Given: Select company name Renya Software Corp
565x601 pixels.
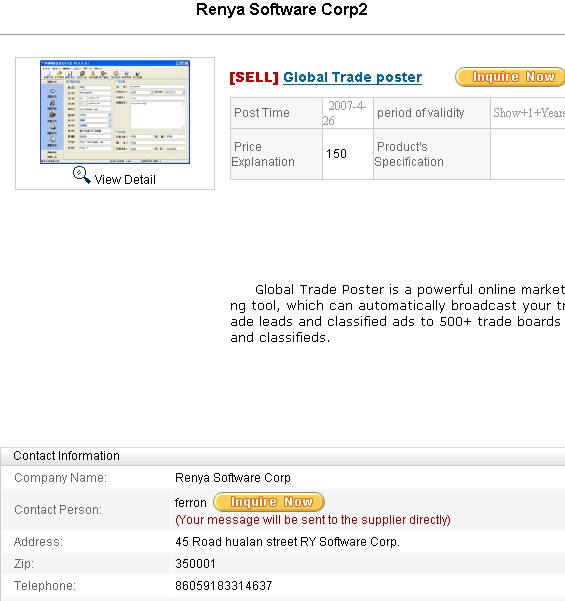Looking at the screenshot, I should (x=233, y=478).
